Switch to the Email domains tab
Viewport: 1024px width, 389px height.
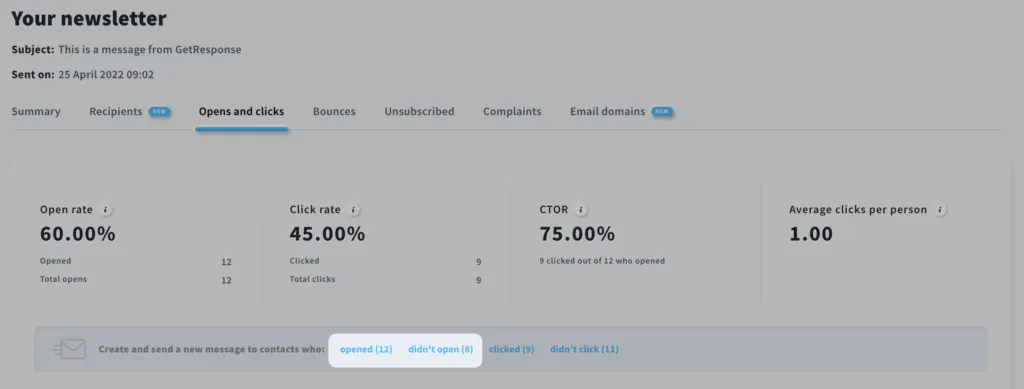[x=607, y=112]
